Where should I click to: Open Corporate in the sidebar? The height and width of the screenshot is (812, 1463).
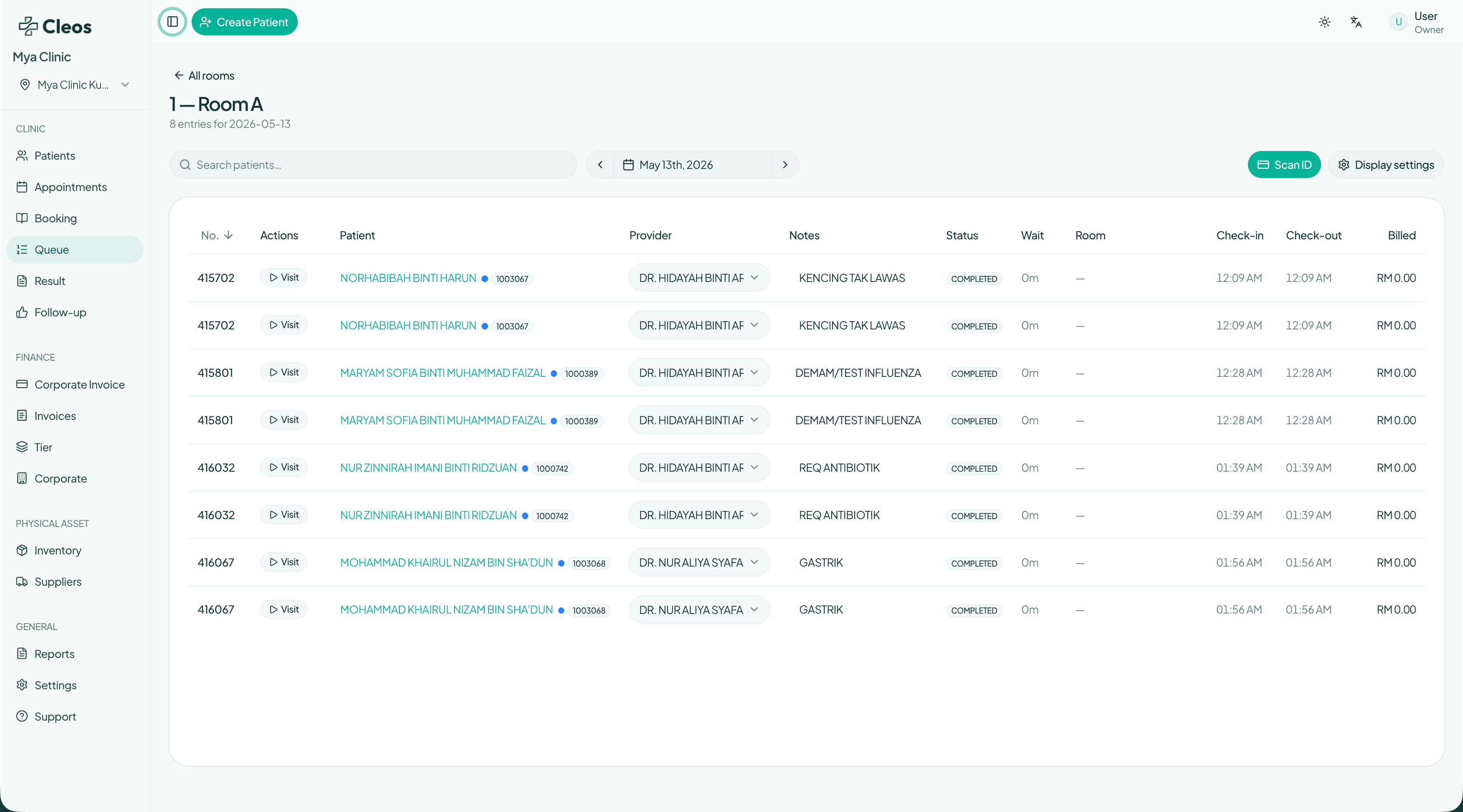point(74,478)
